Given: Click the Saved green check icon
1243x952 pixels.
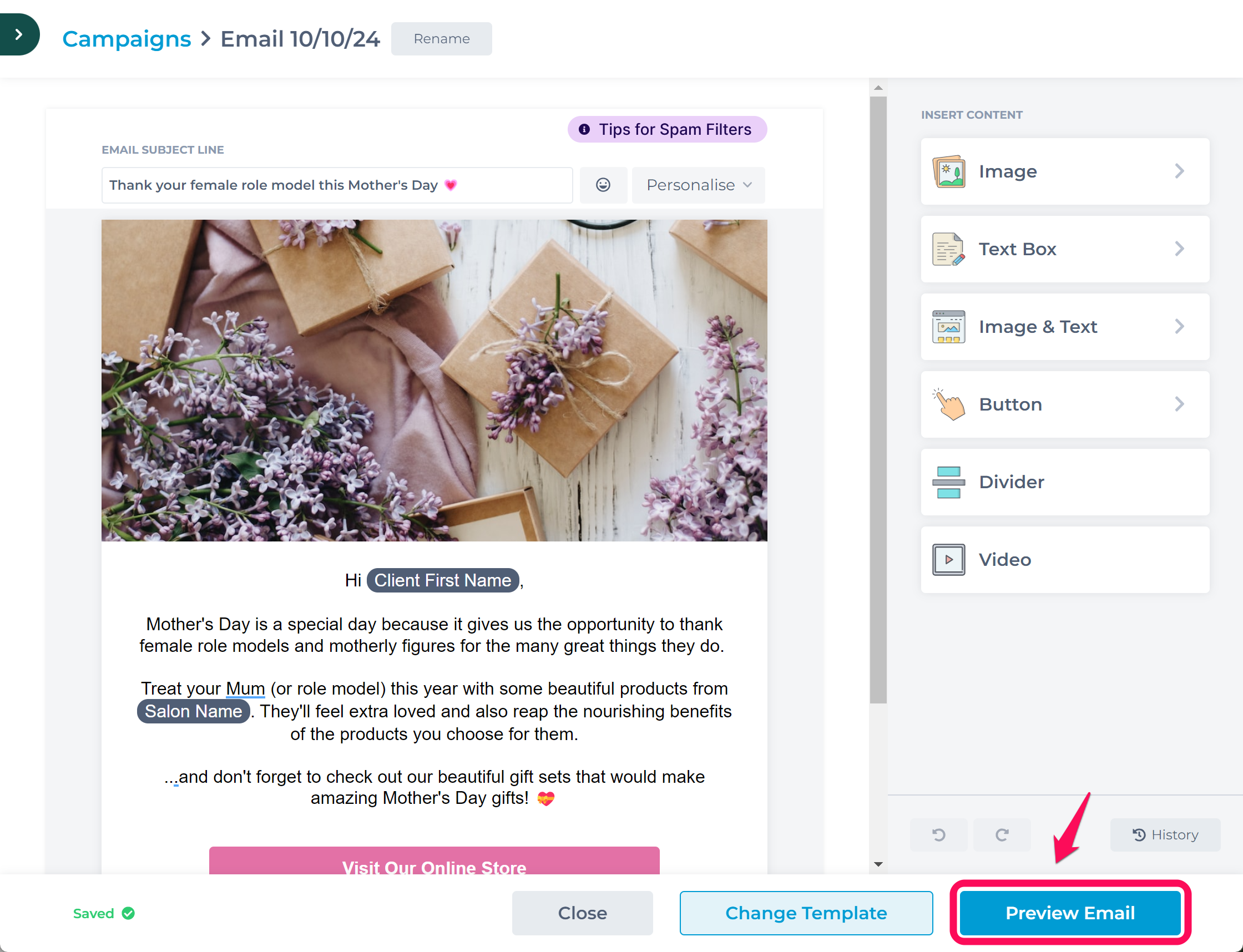Looking at the screenshot, I should pos(129,913).
